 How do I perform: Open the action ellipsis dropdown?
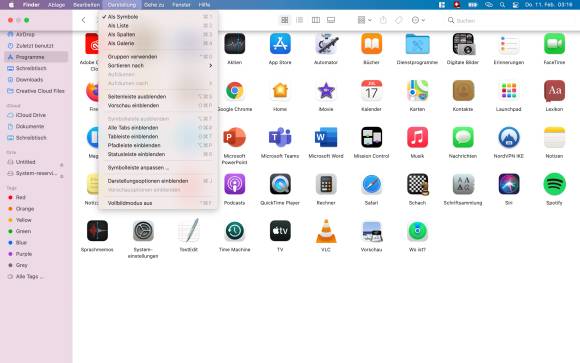[418, 20]
